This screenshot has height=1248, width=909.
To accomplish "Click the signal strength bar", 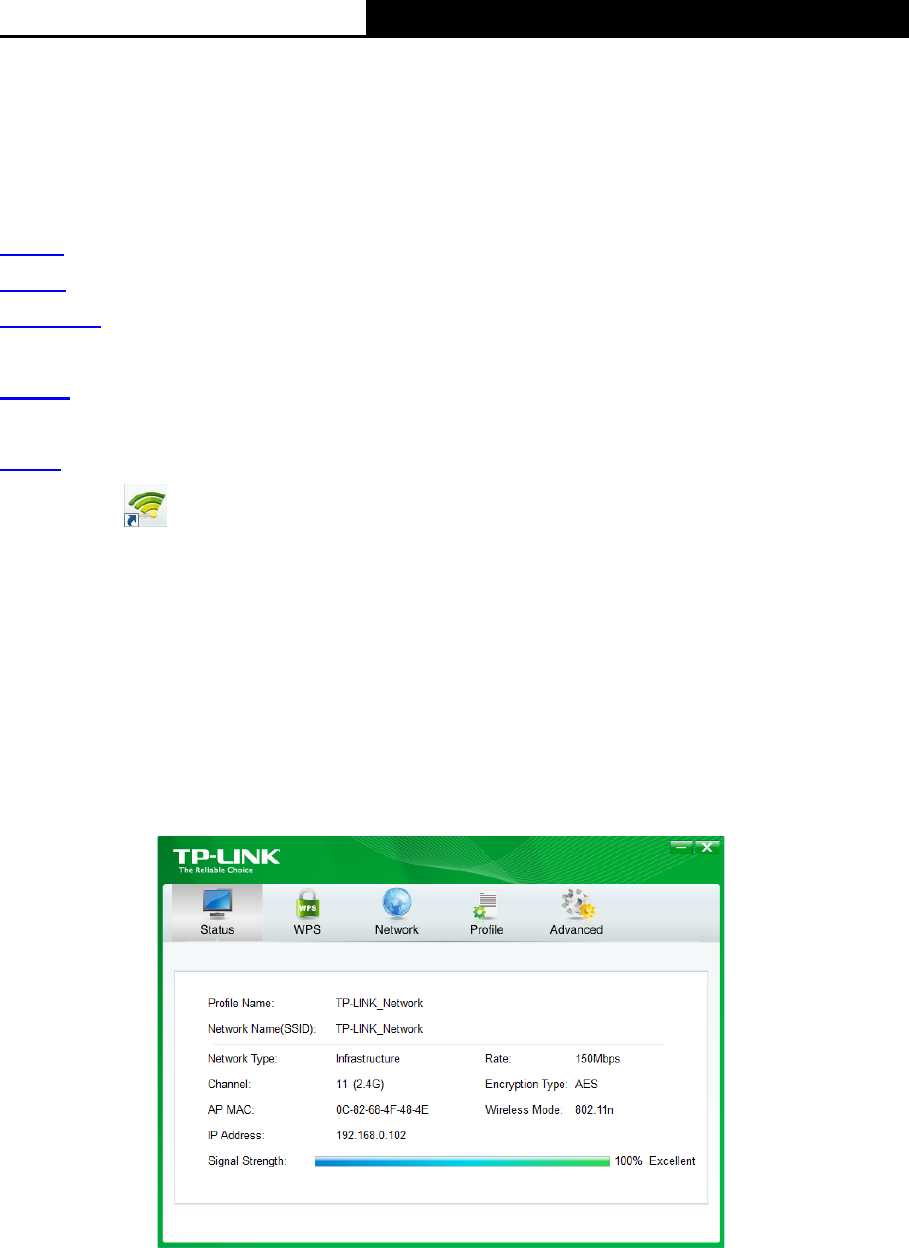I will [462, 1161].
